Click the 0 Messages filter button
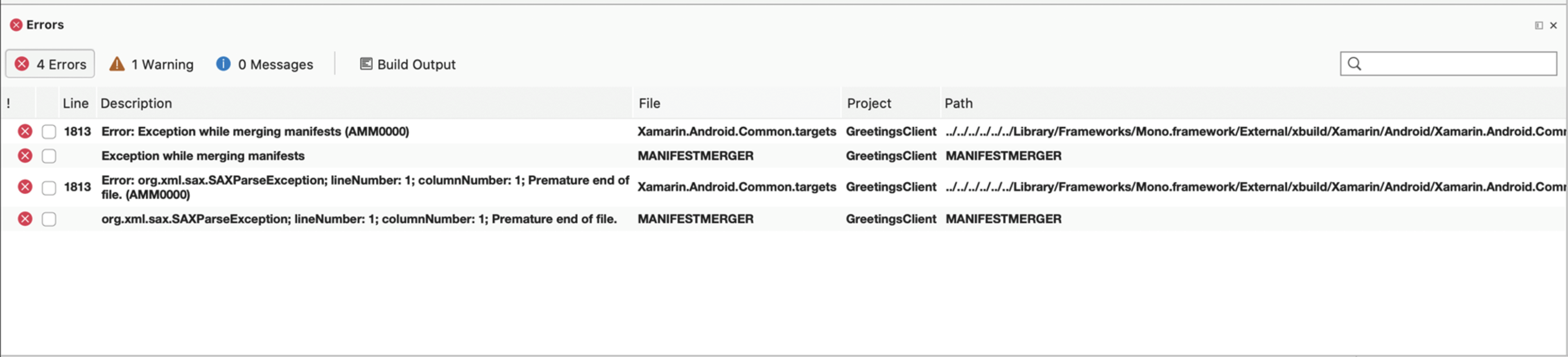The image size is (1568, 357). (265, 63)
